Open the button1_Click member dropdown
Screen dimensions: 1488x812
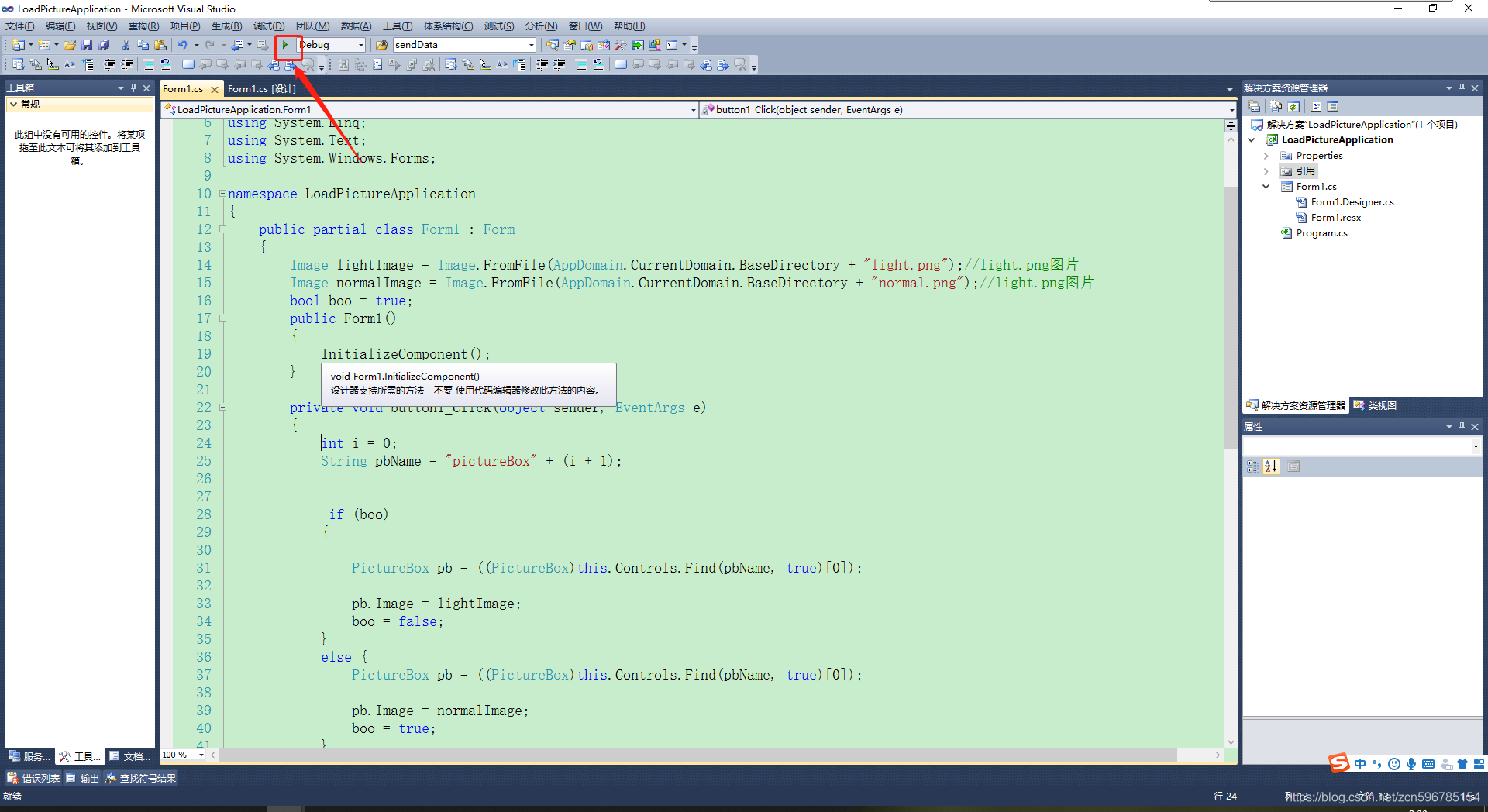pyautogui.click(x=1231, y=110)
